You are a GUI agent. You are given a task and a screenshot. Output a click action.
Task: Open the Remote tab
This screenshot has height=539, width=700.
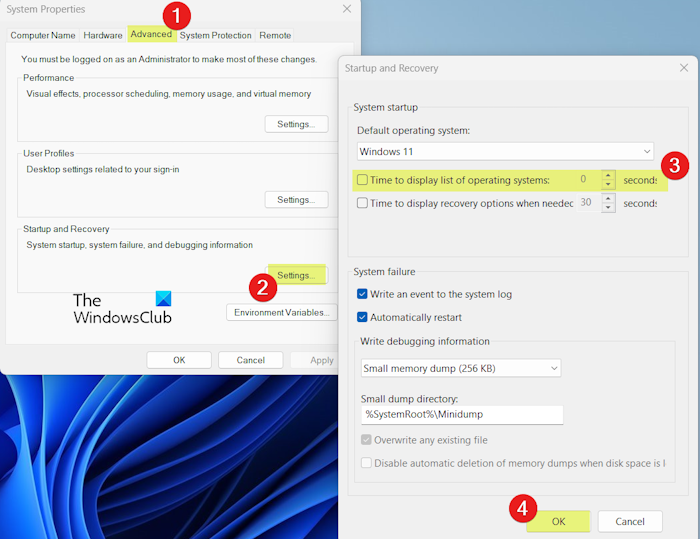[x=275, y=35]
